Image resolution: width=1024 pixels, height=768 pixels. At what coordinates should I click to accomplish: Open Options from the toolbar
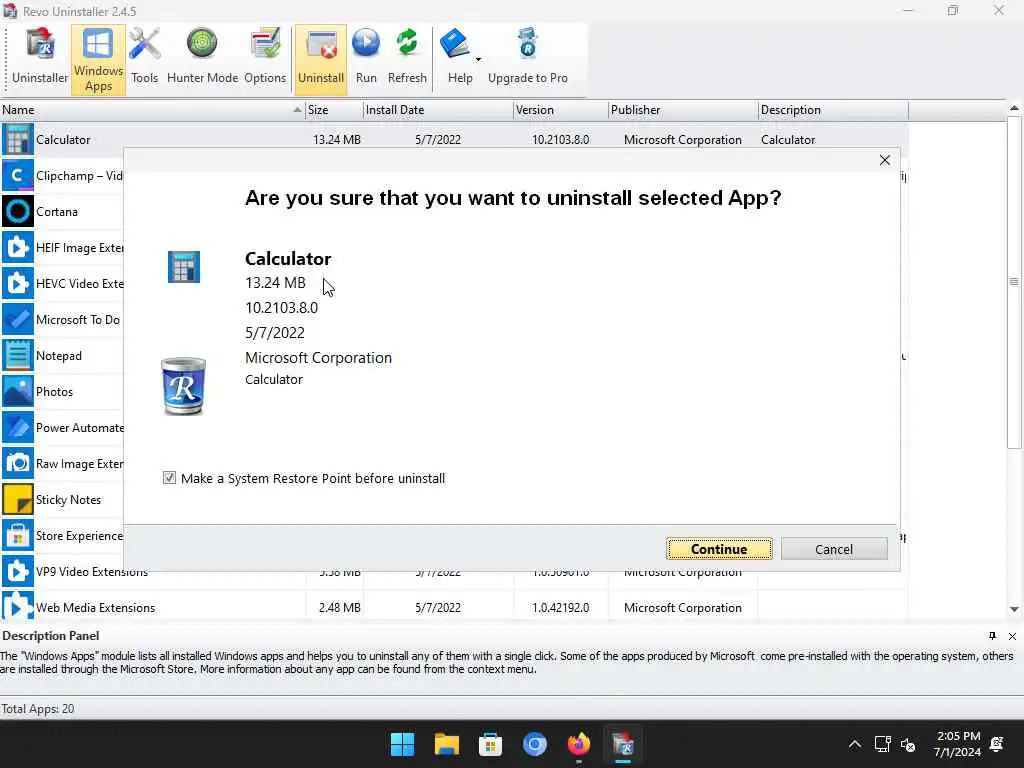[264, 59]
